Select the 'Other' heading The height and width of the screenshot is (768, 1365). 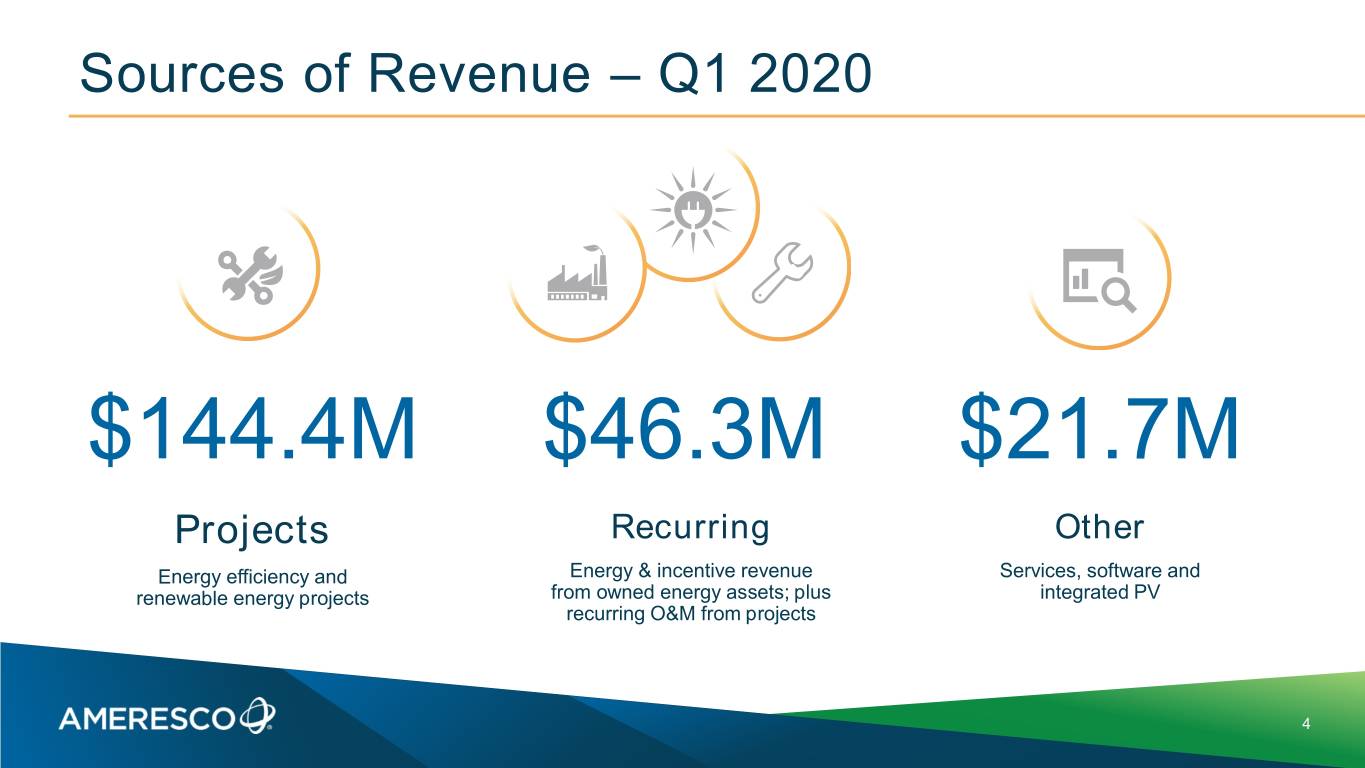(x=1099, y=526)
